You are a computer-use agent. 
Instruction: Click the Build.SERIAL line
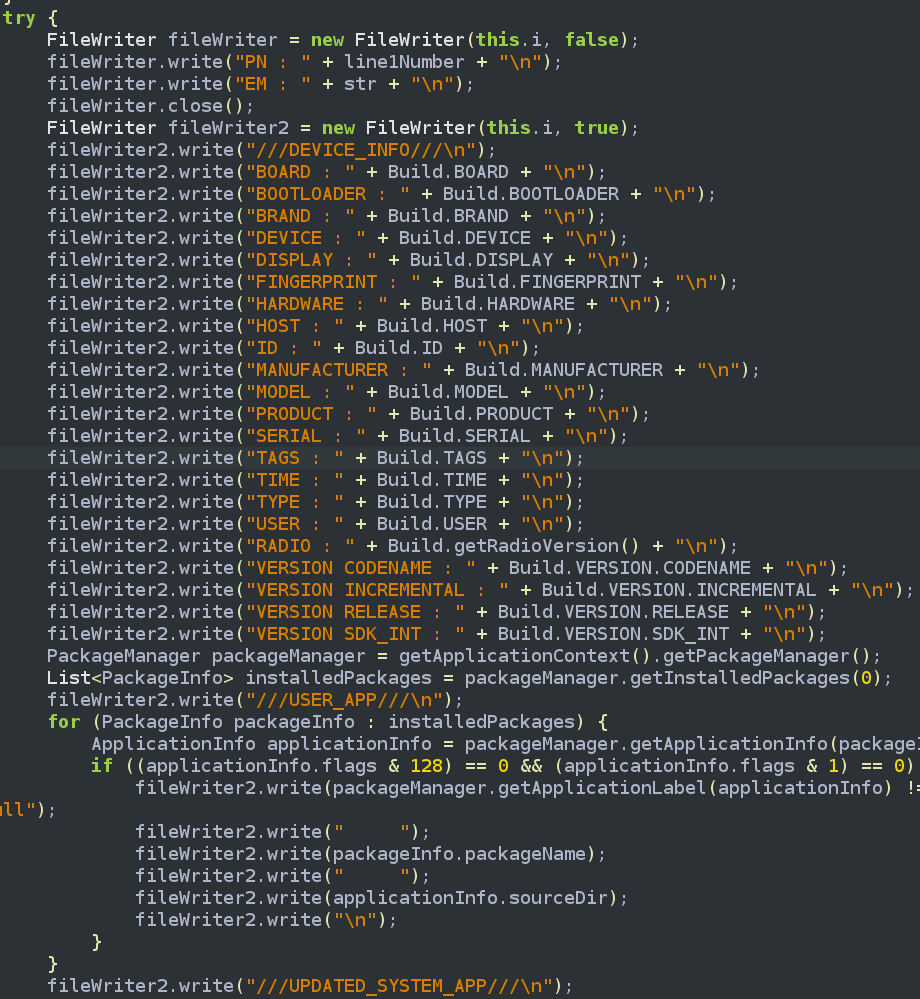(x=337, y=435)
